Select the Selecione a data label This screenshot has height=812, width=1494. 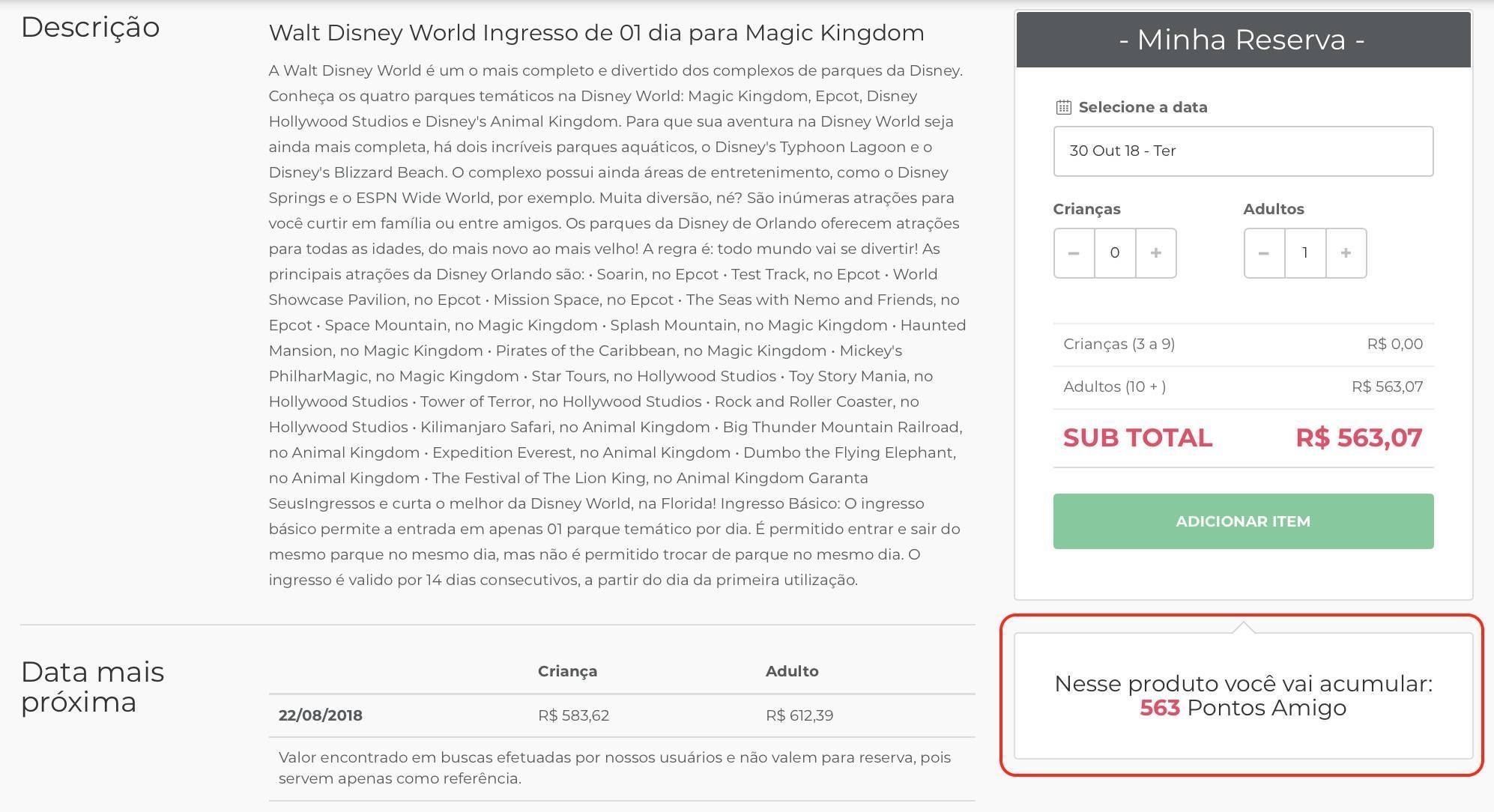coord(1143,107)
